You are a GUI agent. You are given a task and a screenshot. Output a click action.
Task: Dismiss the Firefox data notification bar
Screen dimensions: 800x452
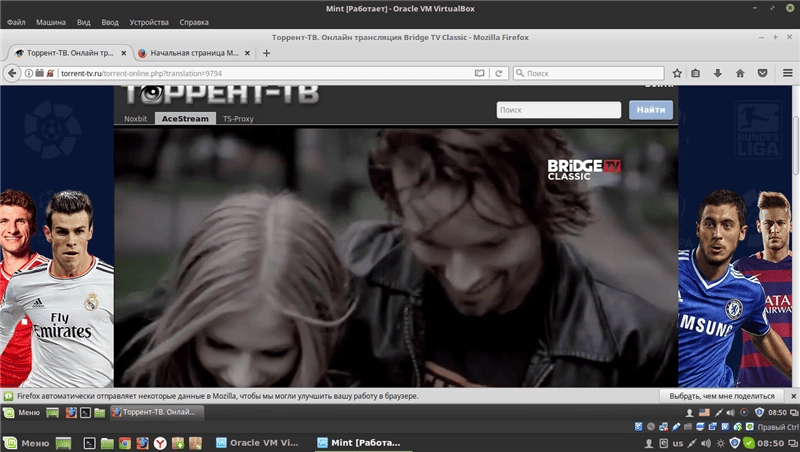tap(793, 396)
